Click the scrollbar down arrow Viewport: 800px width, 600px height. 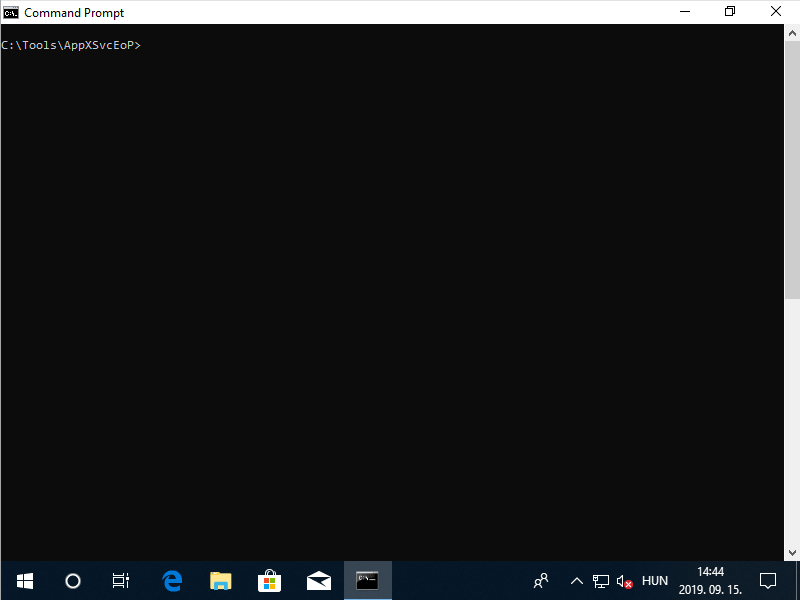pyautogui.click(x=792, y=553)
